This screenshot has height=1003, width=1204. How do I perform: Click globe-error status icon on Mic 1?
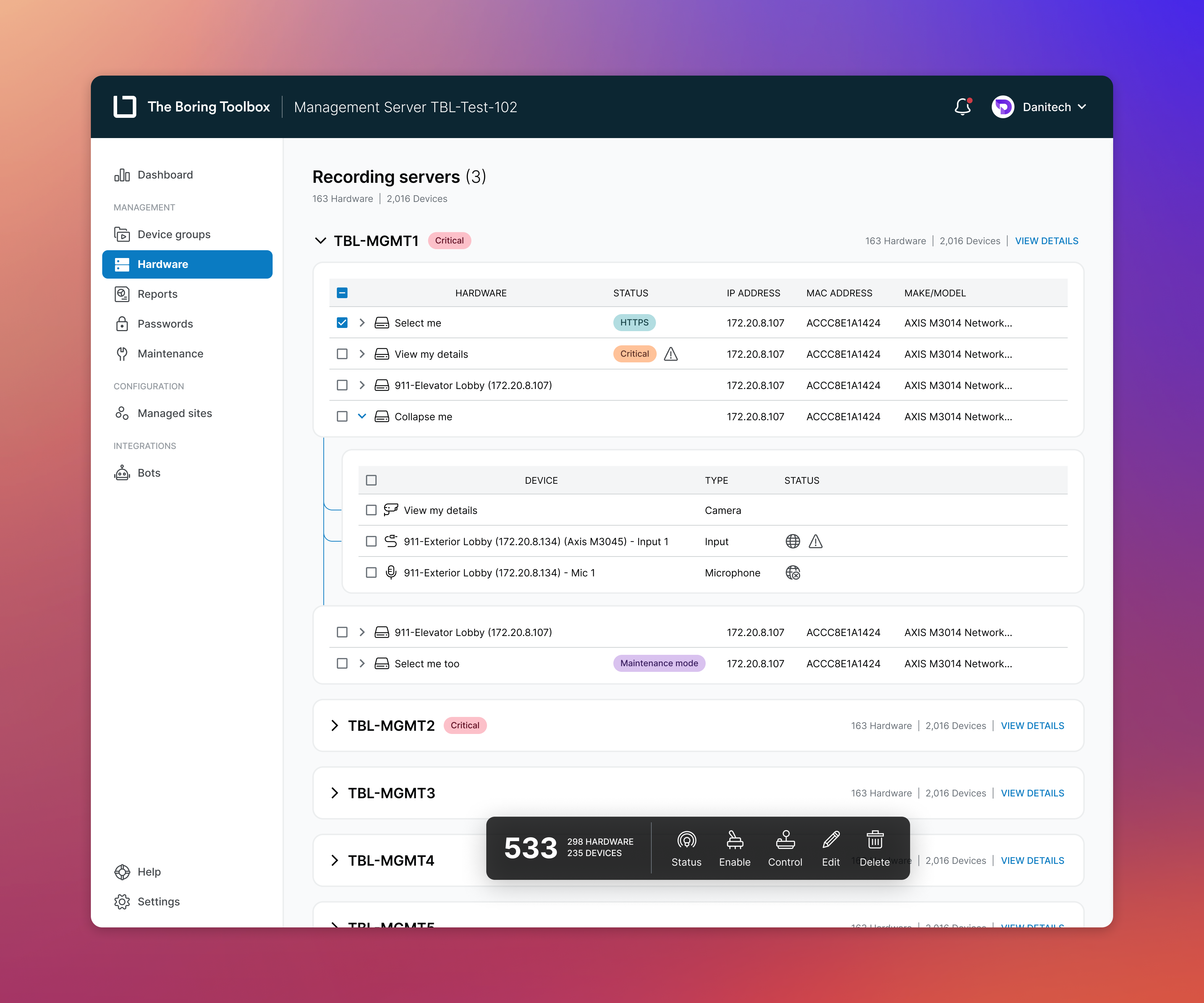[792, 572]
